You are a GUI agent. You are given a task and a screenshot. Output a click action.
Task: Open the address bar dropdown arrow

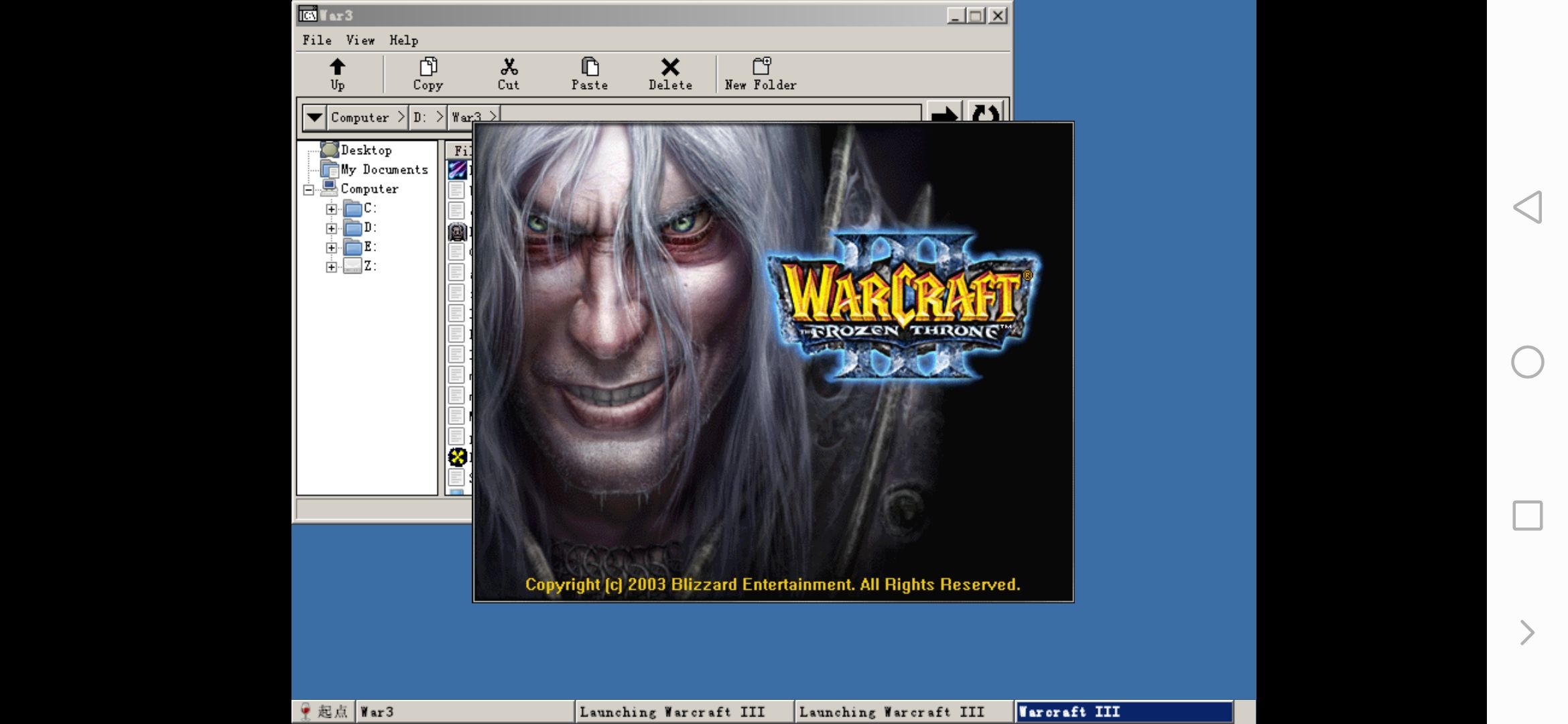[x=314, y=118]
